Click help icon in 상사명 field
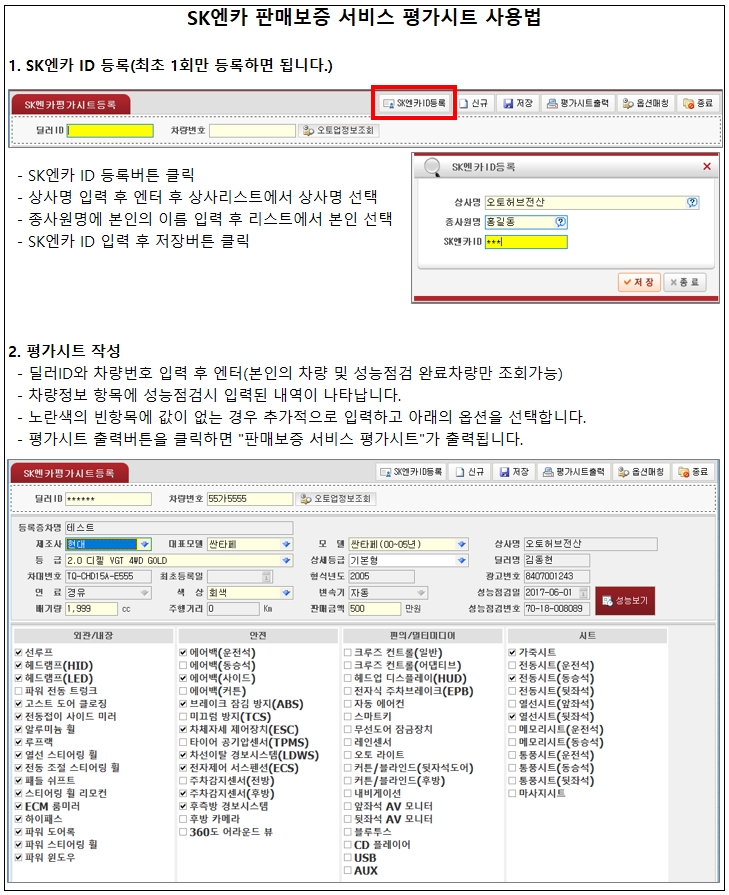Image resolution: width=729 pixels, height=895 pixels. (692, 202)
